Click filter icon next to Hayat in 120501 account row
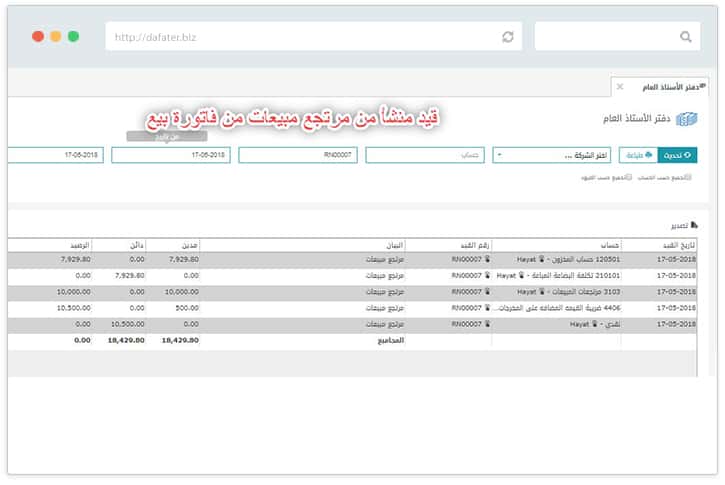This screenshot has width=725, height=485. (541, 259)
